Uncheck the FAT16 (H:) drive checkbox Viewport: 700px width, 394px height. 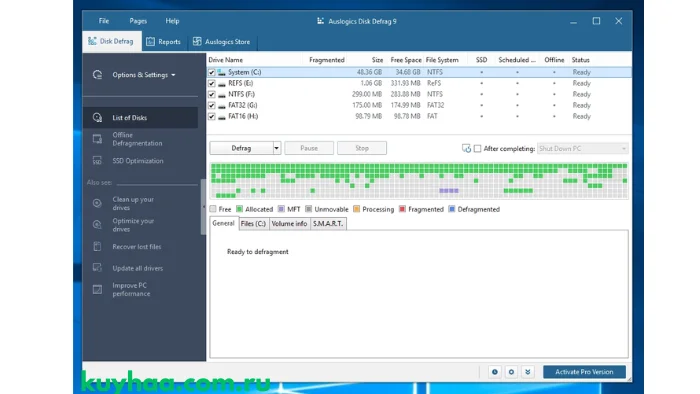click(x=212, y=117)
